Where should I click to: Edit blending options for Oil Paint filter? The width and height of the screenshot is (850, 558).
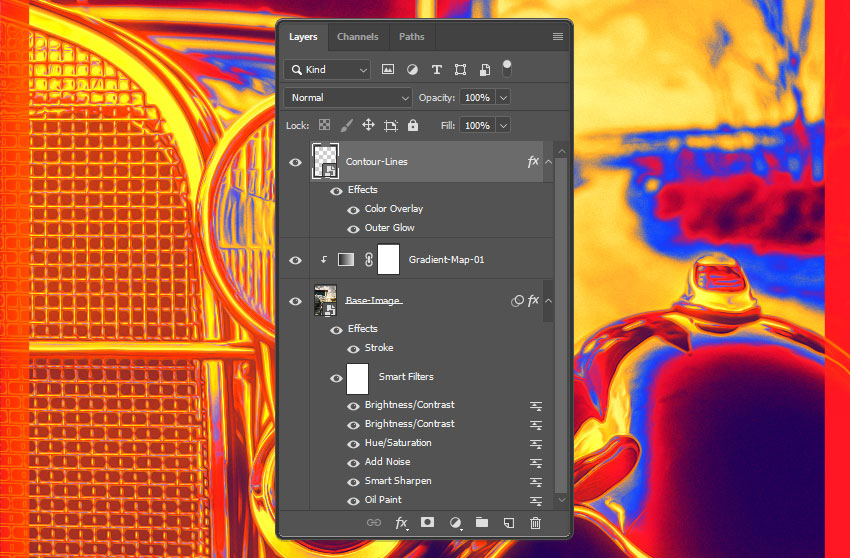point(536,501)
